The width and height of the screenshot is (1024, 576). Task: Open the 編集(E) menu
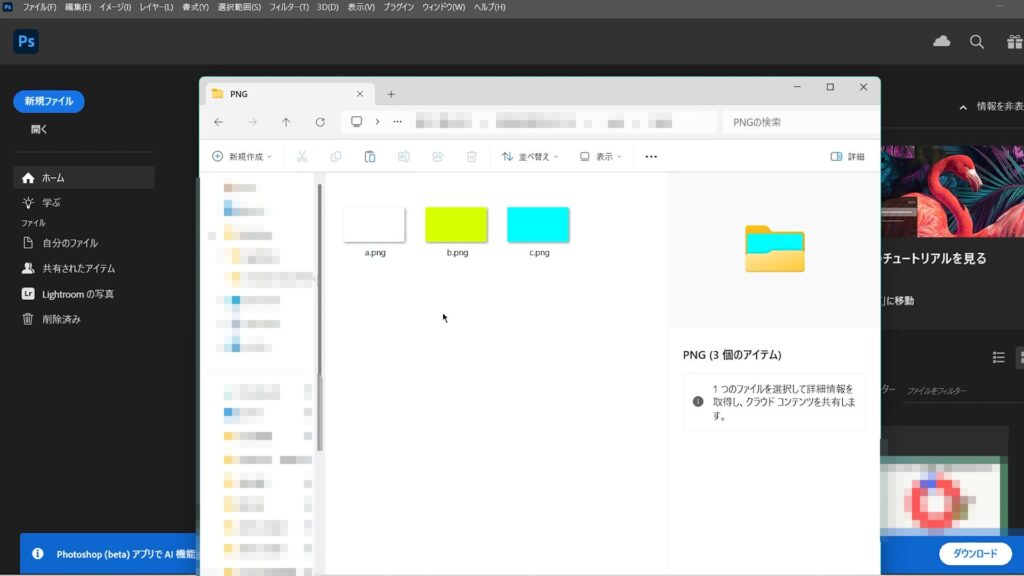[x=78, y=7]
